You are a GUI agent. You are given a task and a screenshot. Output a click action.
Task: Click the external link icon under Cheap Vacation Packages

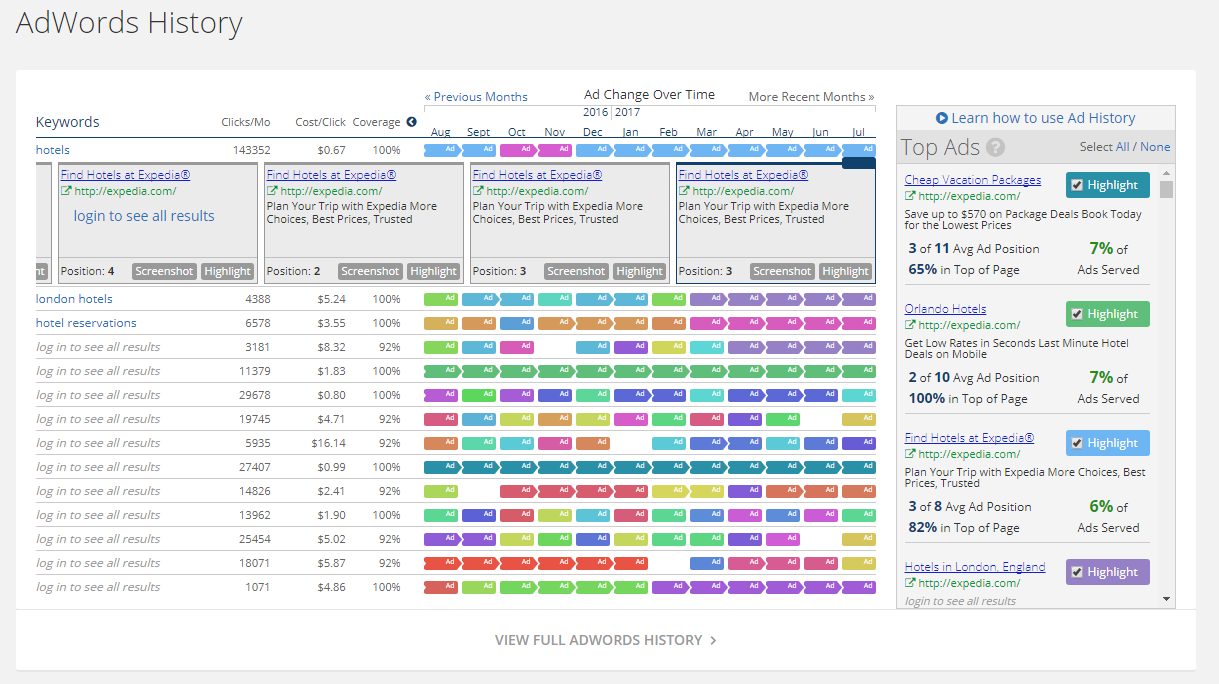(x=910, y=196)
